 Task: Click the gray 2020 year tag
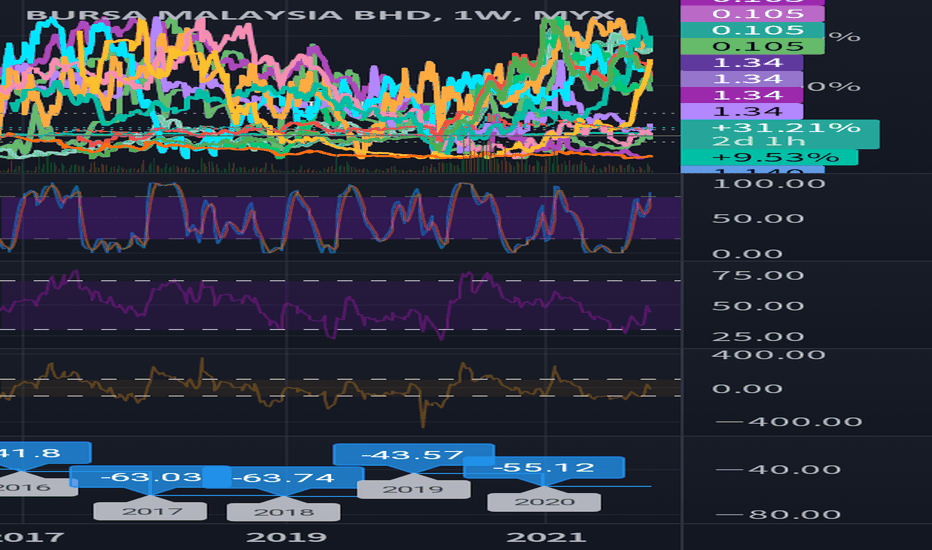point(544,502)
